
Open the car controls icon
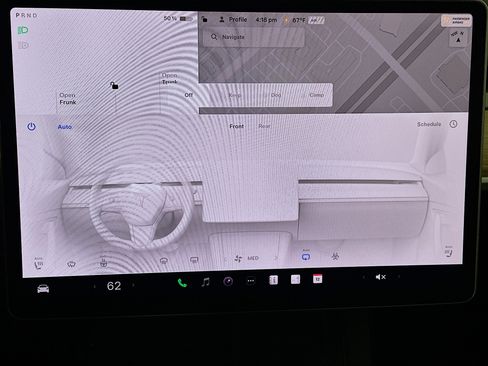pyautogui.click(x=43, y=288)
